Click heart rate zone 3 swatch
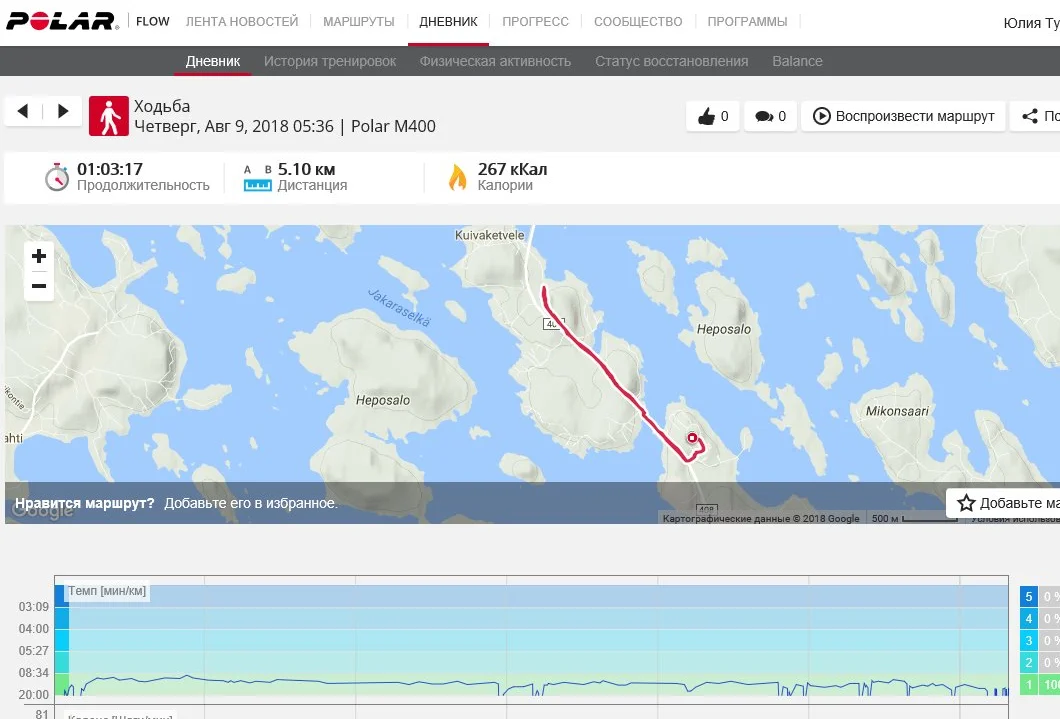 pyautogui.click(x=1028, y=641)
